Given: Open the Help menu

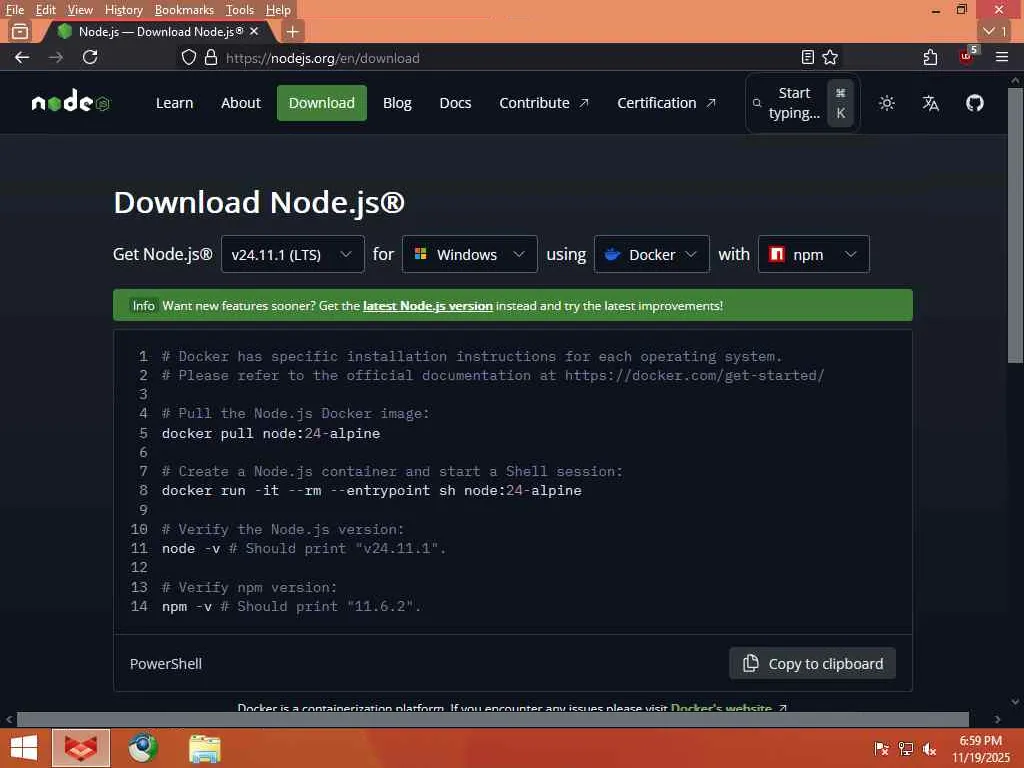Looking at the screenshot, I should click(278, 10).
